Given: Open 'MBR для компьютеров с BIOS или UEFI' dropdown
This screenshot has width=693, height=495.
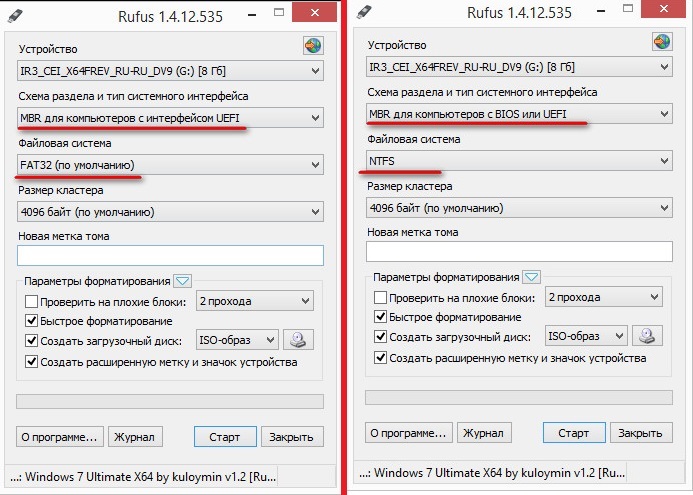Looking at the screenshot, I should point(517,114).
